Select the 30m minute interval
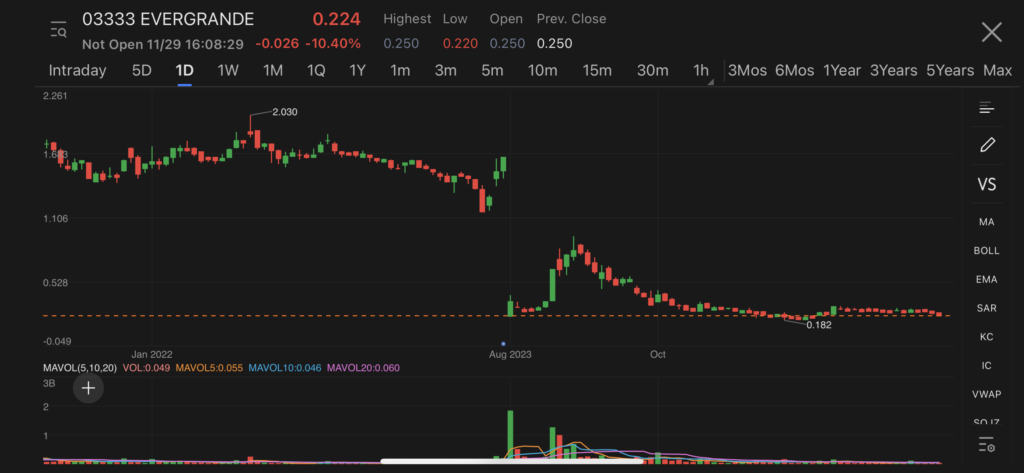This screenshot has width=1024, height=473. point(652,71)
